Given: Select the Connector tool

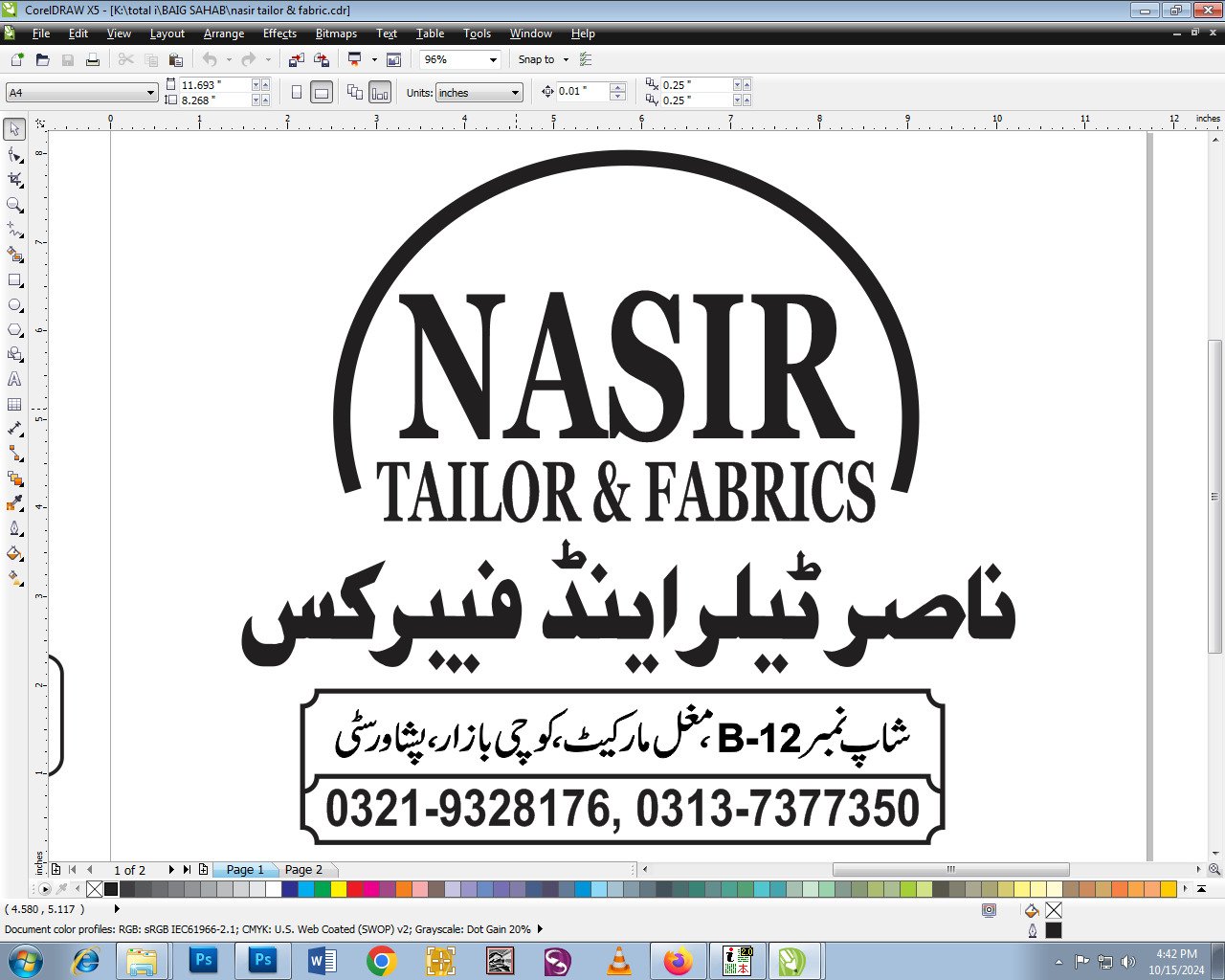Looking at the screenshot, I should tap(14, 455).
